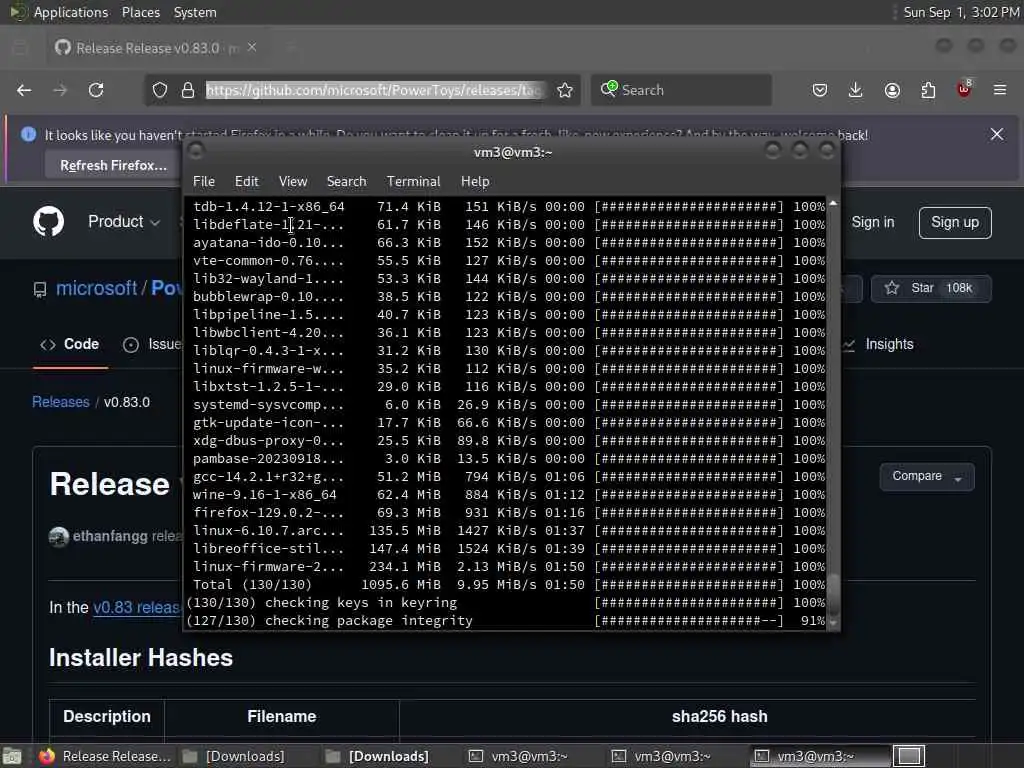Click the sha256 hash column header
The width and height of the screenshot is (1024, 768).
click(x=720, y=716)
